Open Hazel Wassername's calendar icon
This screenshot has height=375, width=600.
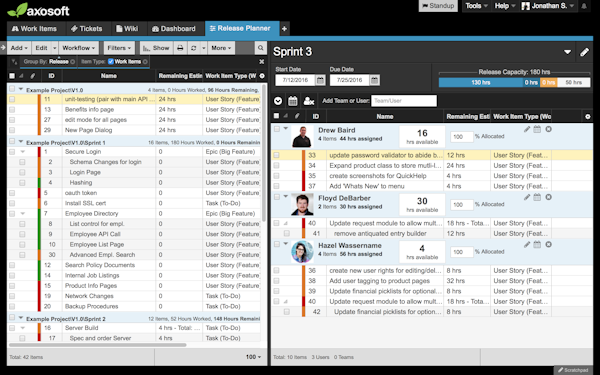pyautogui.click(x=537, y=244)
